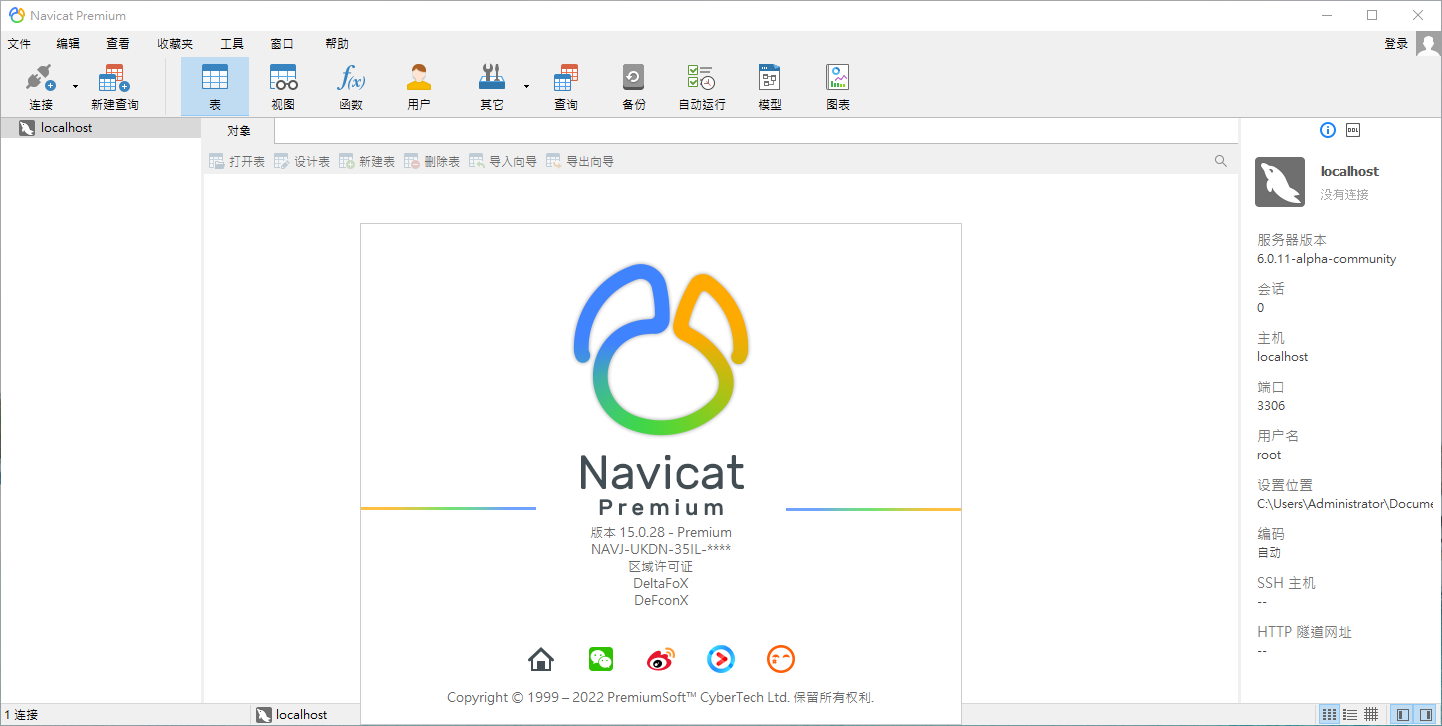Click the encoding value "自动"
Image resolution: width=1442 pixels, height=726 pixels.
[1269, 553]
